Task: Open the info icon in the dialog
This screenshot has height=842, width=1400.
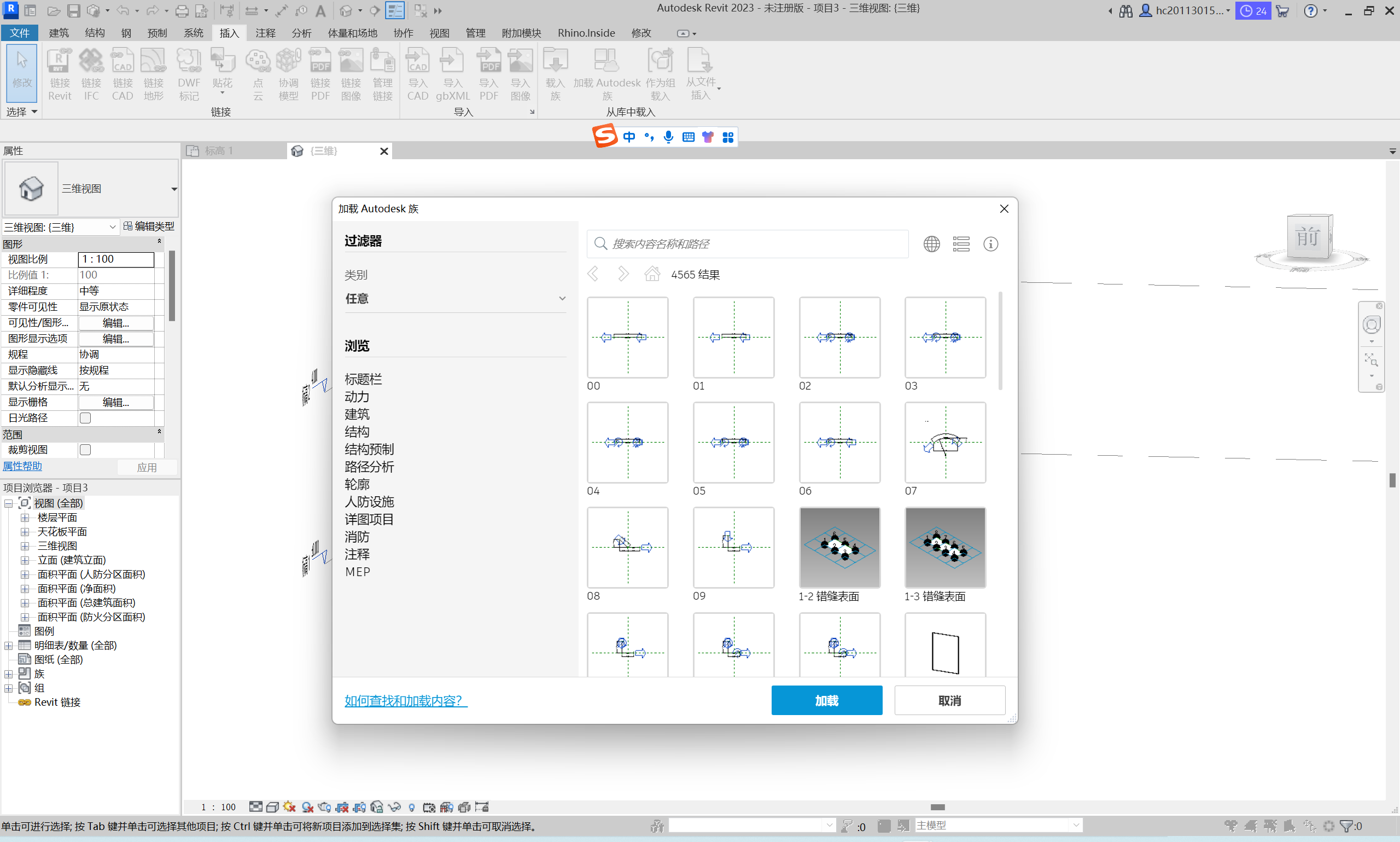Action: [x=990, y=244]
